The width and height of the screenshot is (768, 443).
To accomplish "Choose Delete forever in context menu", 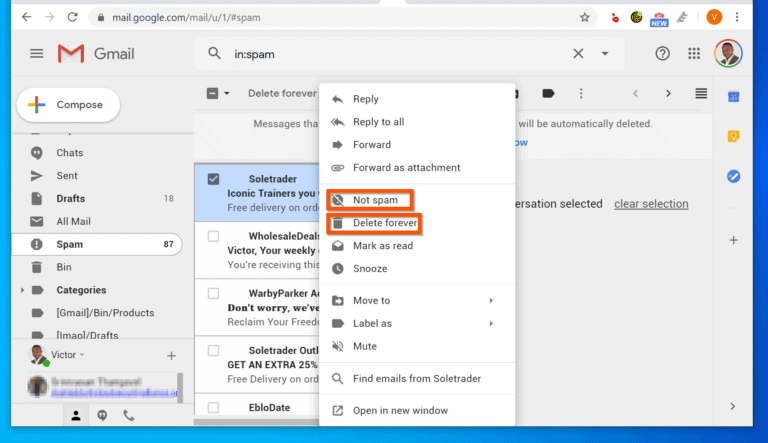I will (x=417, y=223).
